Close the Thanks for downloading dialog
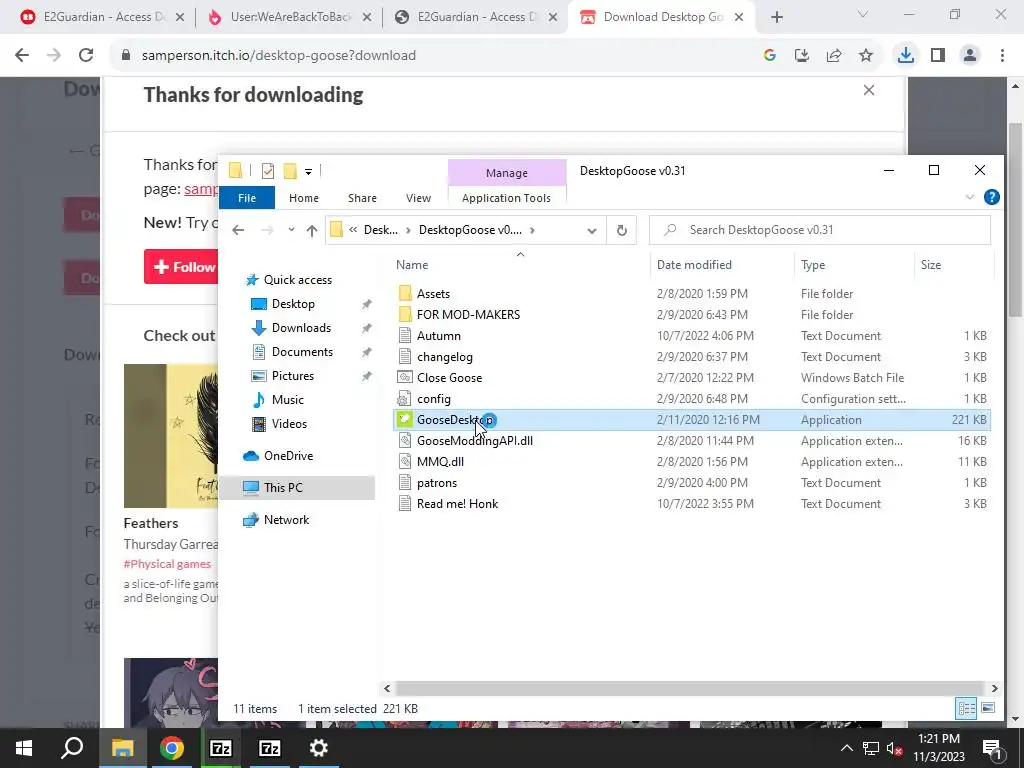Viewport: 1024px width, 768px height. point(869,90)
